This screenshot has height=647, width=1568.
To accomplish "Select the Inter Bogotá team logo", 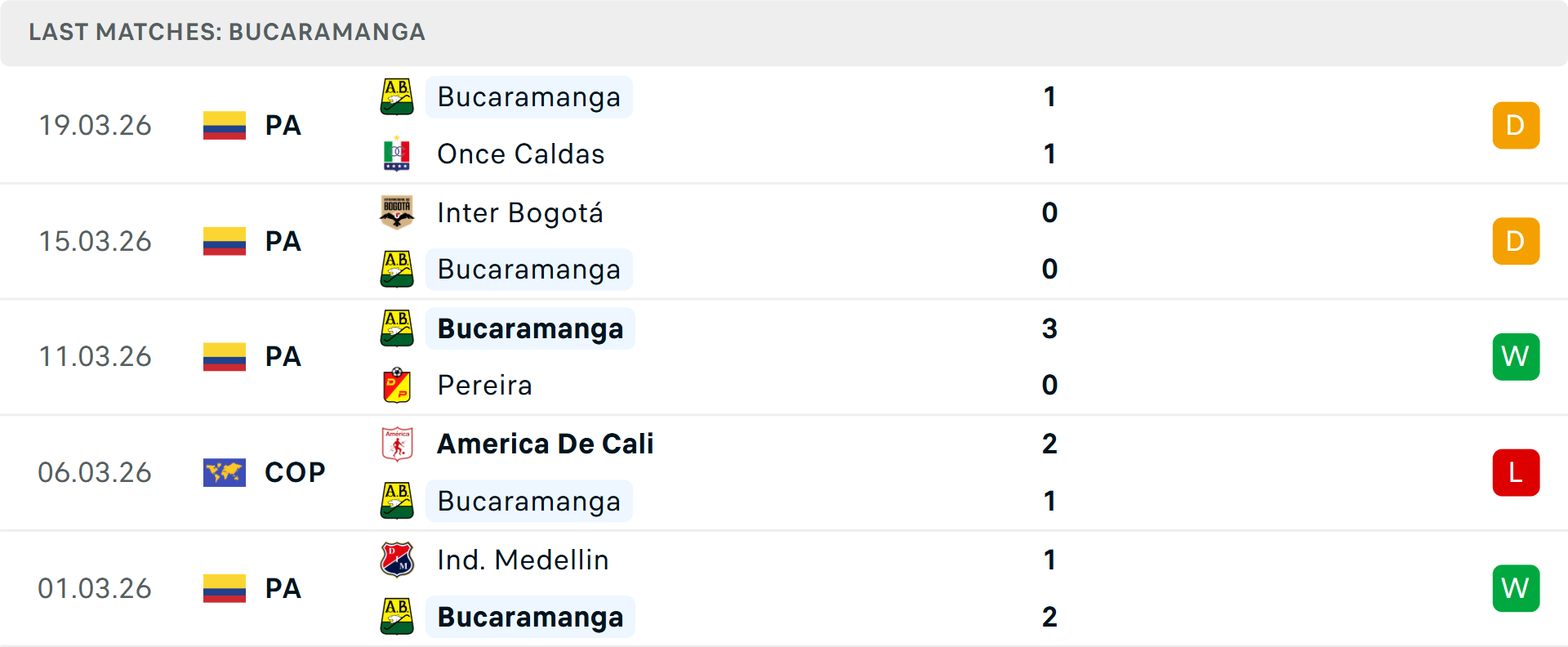I will coord(397,212).
